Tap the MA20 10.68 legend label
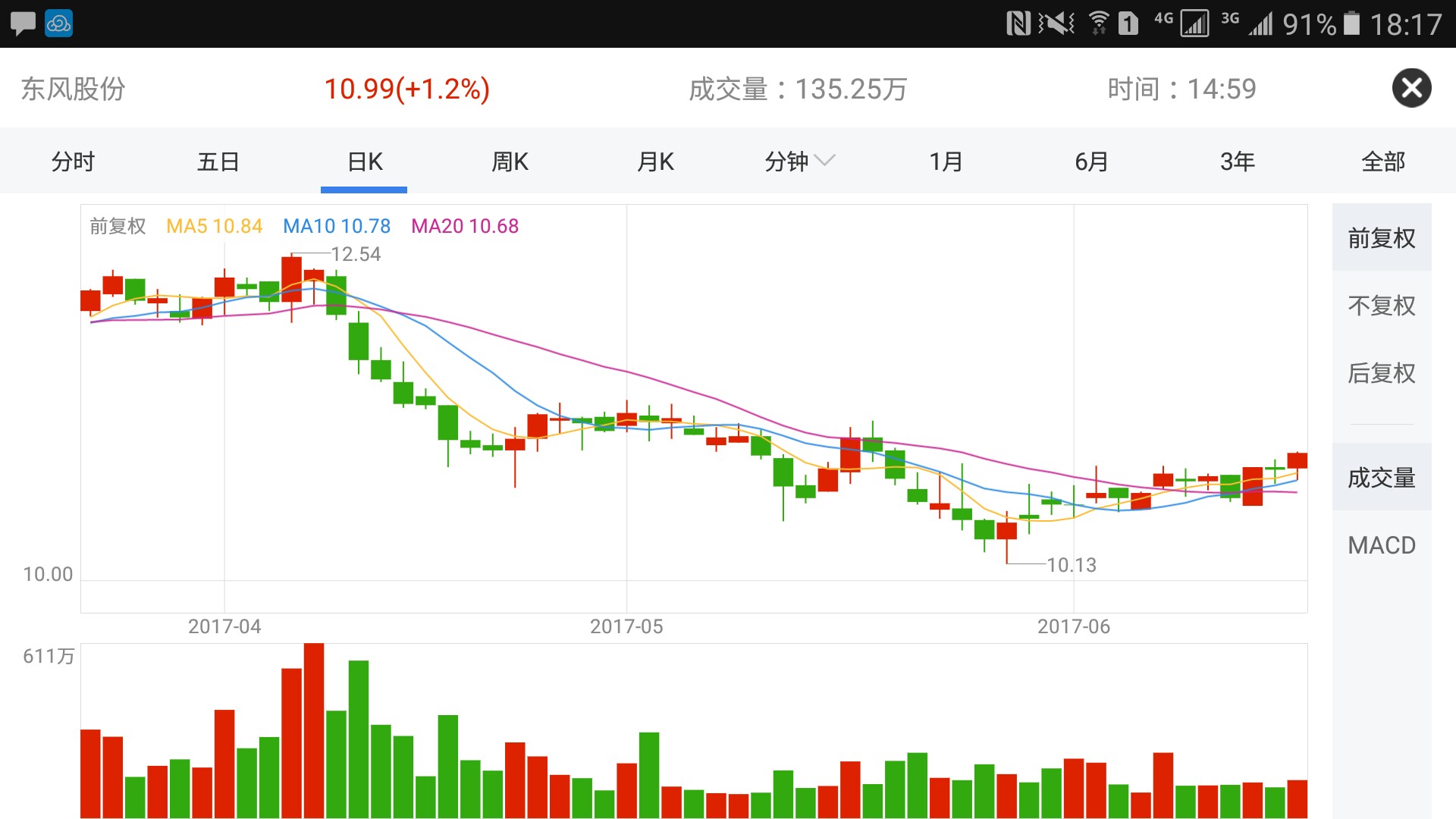The width and height of the screenshot is (1456, 819). click(465, 226)
